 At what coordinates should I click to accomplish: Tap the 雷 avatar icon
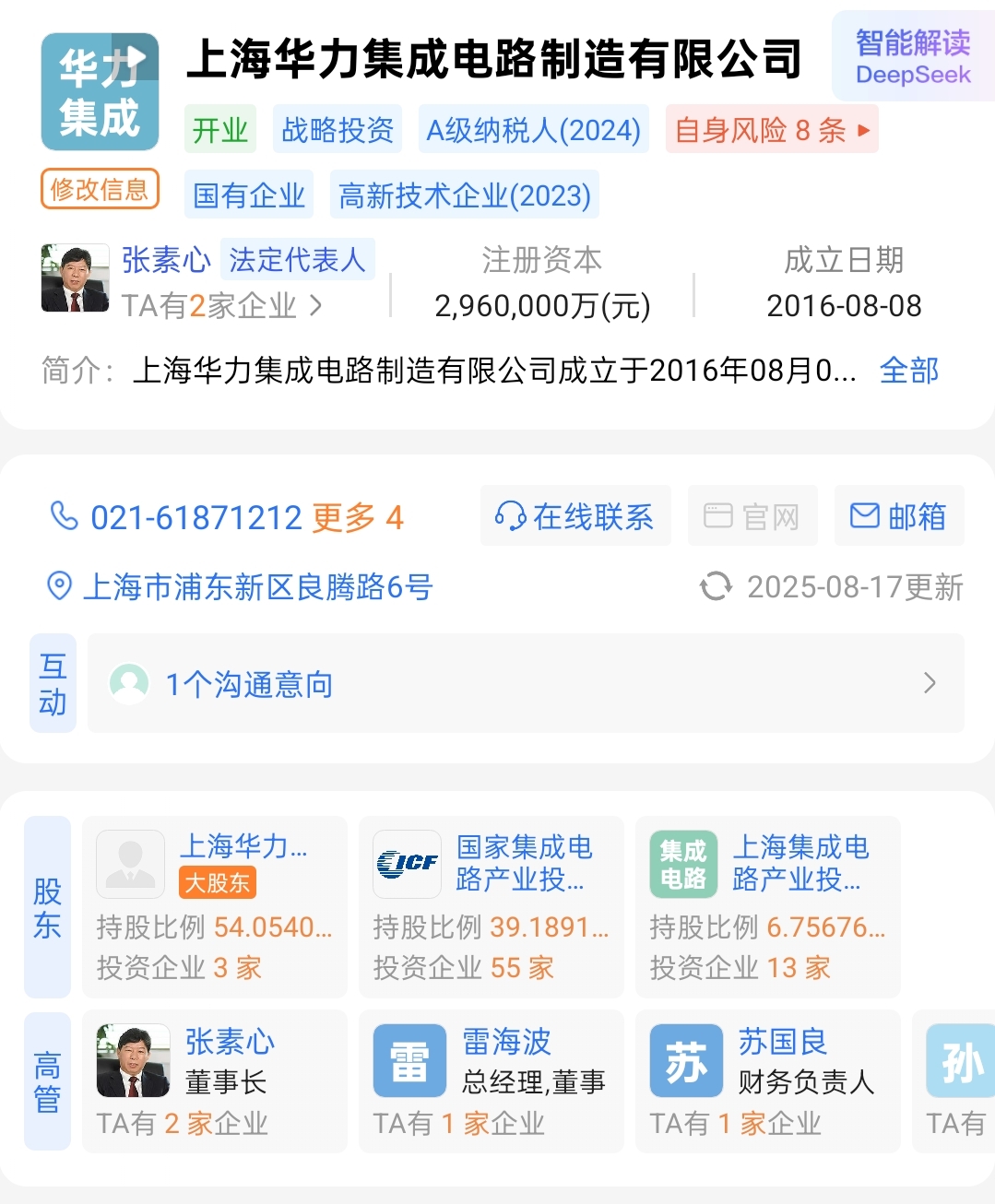(409, 1060)
